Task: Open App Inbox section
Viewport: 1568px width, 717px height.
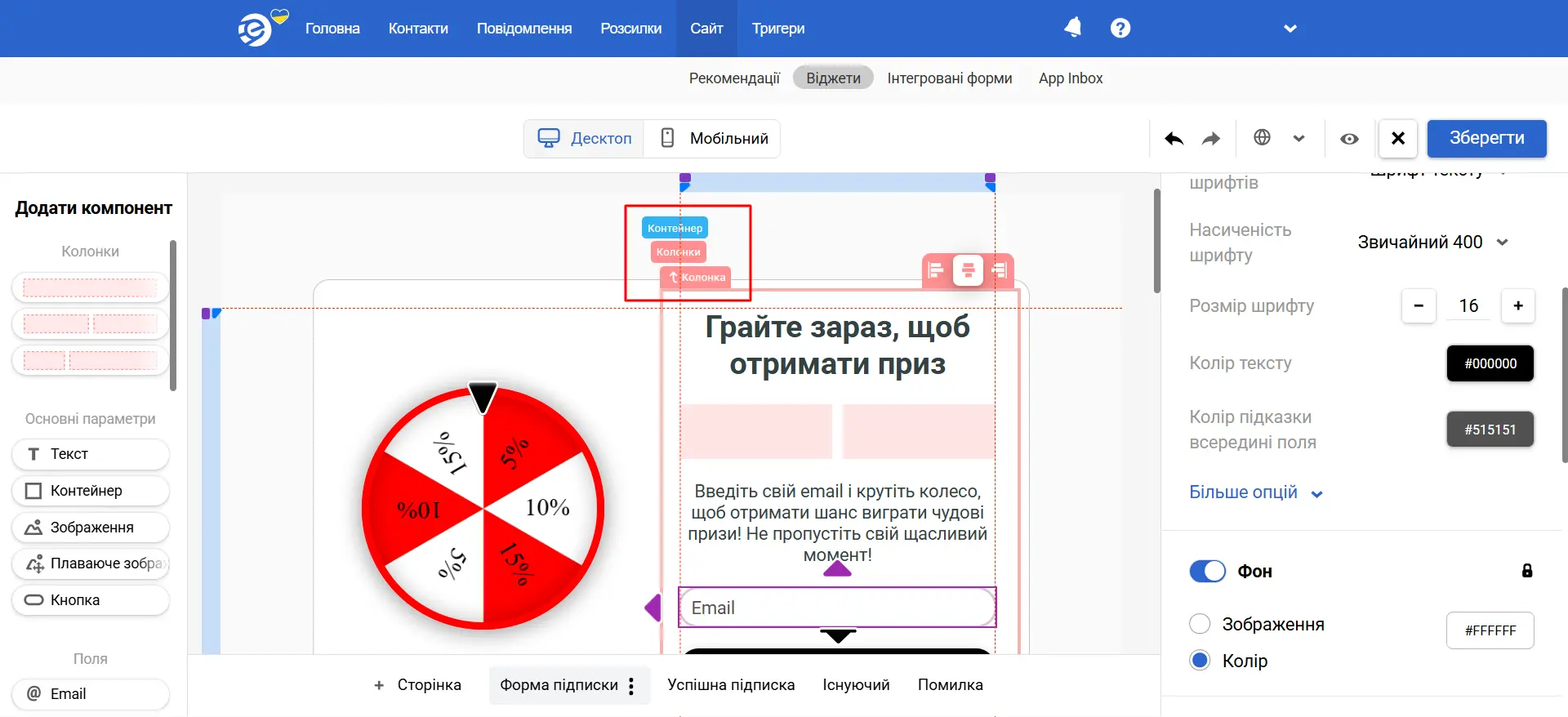Action: pyautogui.click(x=1071, y=78)
